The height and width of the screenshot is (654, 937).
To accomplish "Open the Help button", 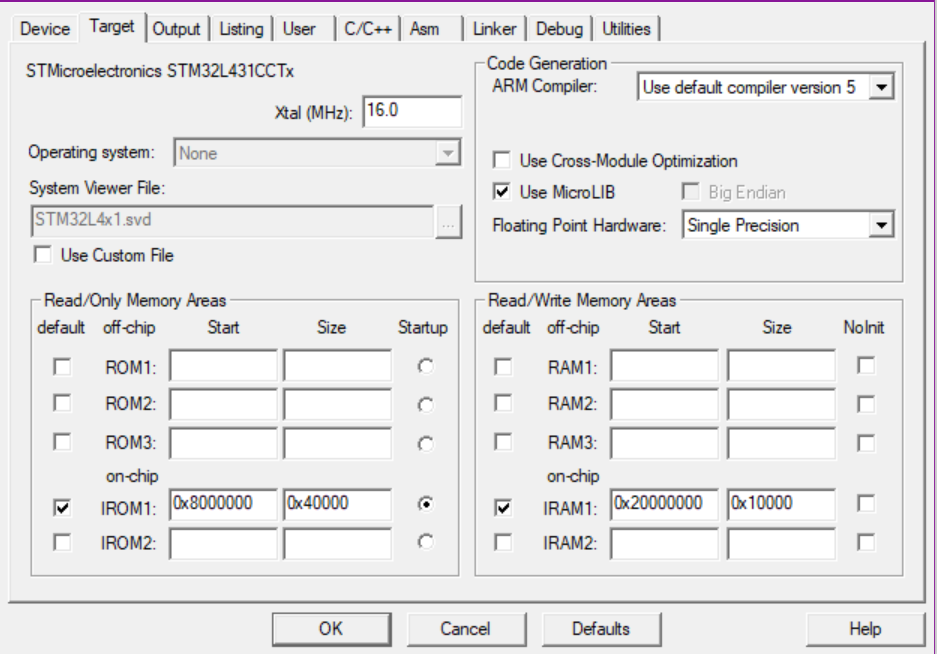I will click(865, 629).
